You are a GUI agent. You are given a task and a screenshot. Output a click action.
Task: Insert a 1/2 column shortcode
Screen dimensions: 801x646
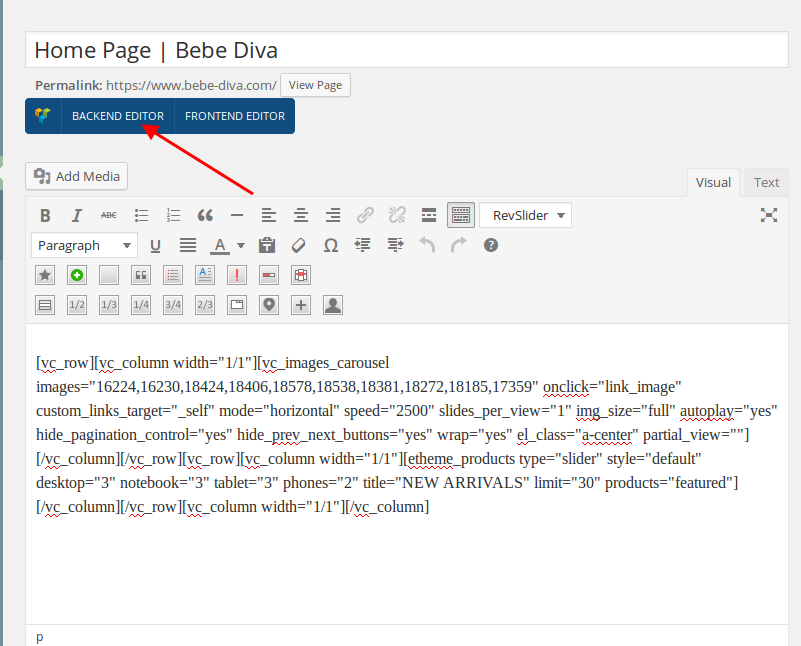(77, 305)
